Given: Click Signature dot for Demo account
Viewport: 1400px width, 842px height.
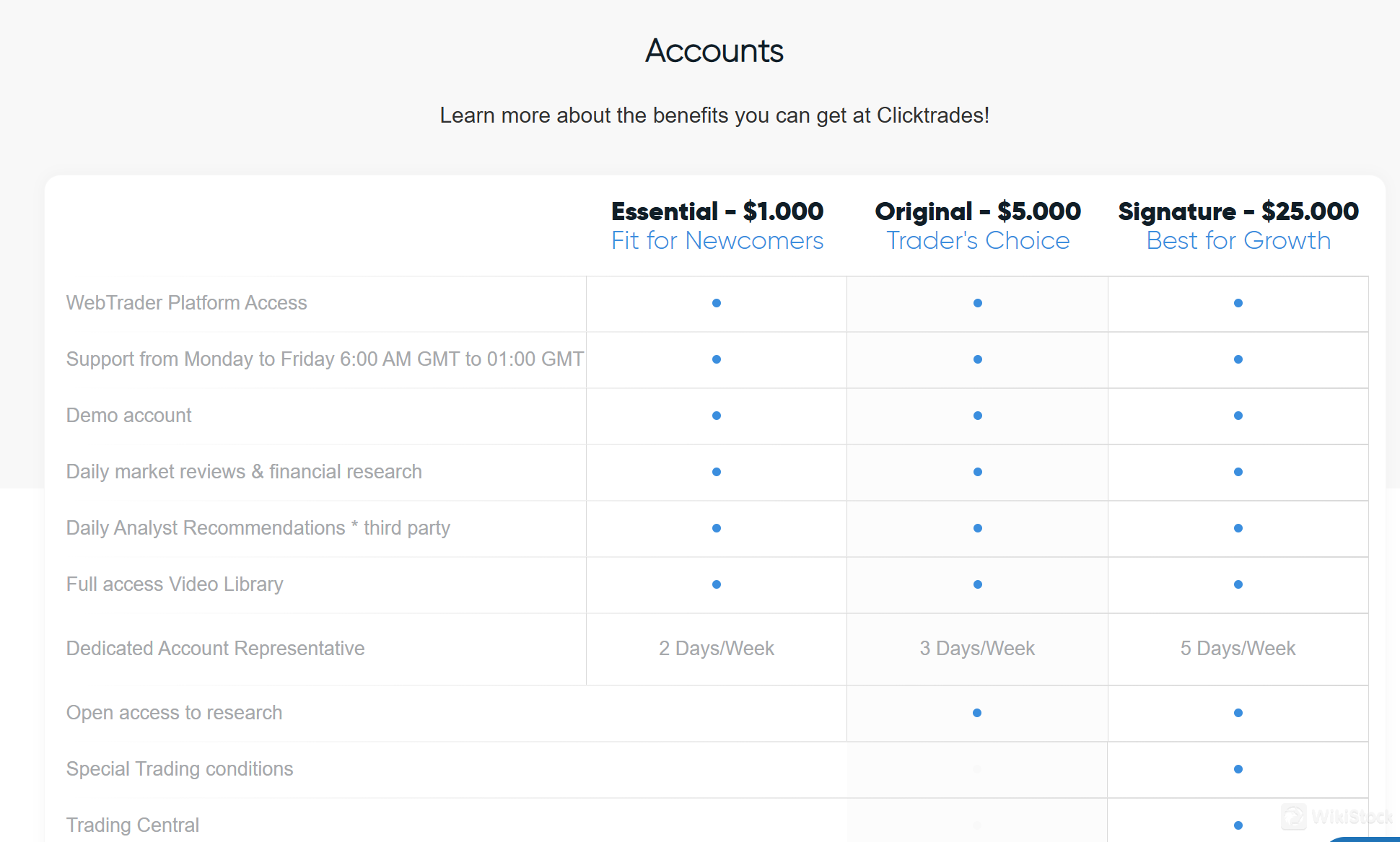Looking at the screenshot, I should coord(1238,416).
